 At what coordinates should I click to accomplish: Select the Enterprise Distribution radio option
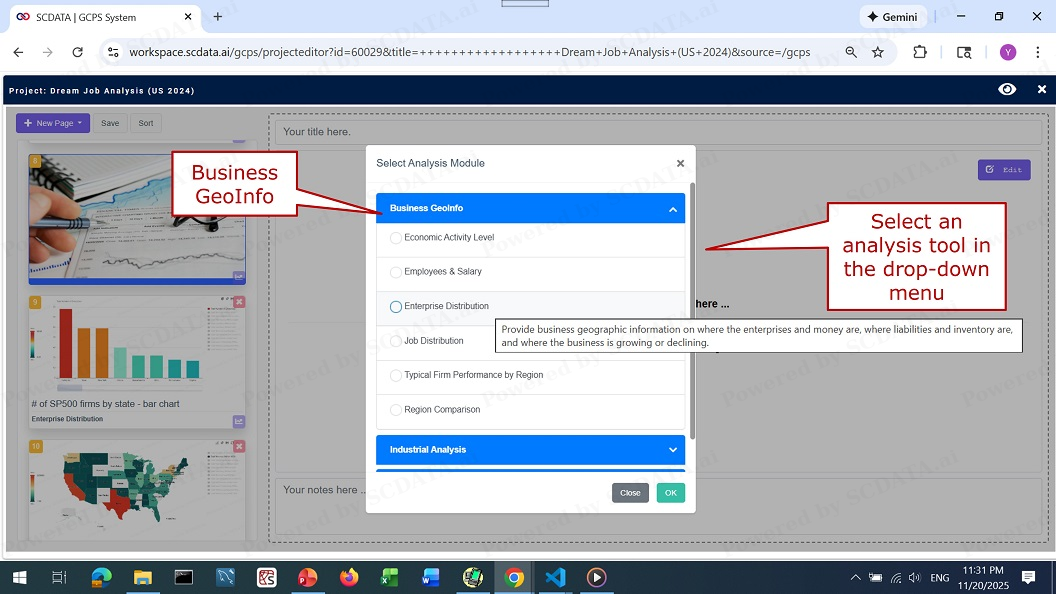(x=396, y=307)
